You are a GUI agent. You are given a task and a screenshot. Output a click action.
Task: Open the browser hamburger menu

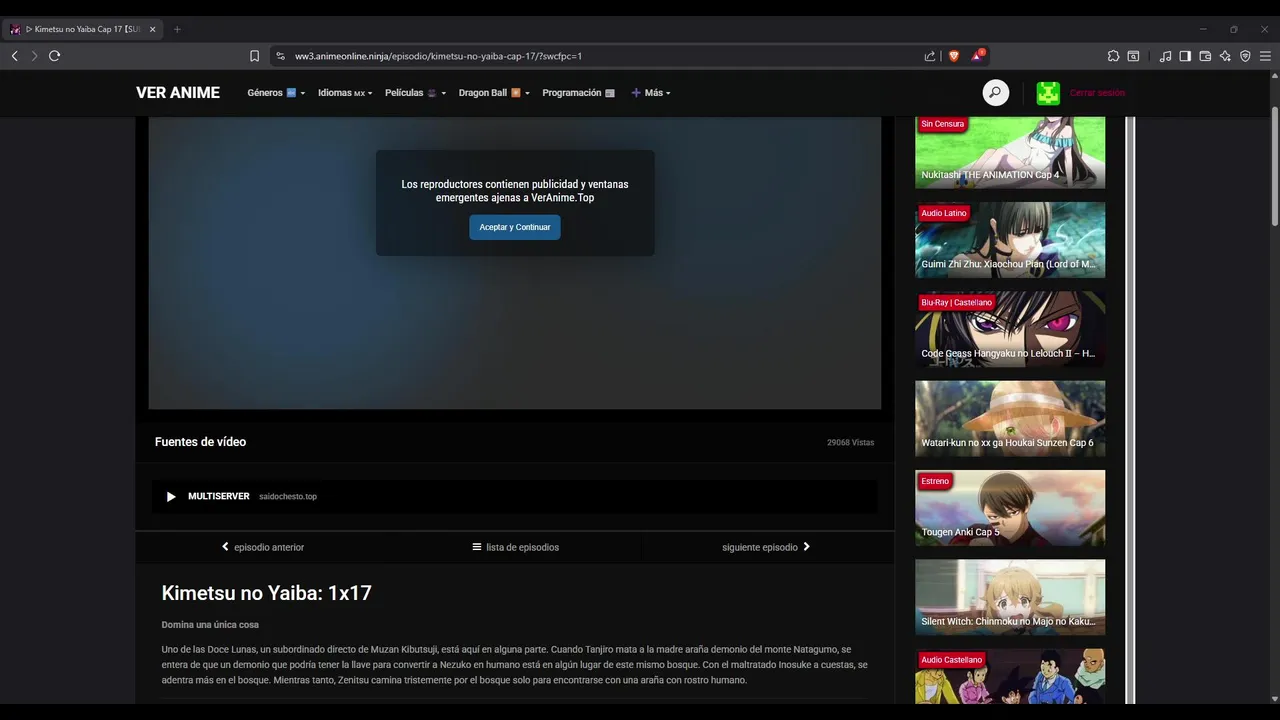click(x=1265, y=56)
